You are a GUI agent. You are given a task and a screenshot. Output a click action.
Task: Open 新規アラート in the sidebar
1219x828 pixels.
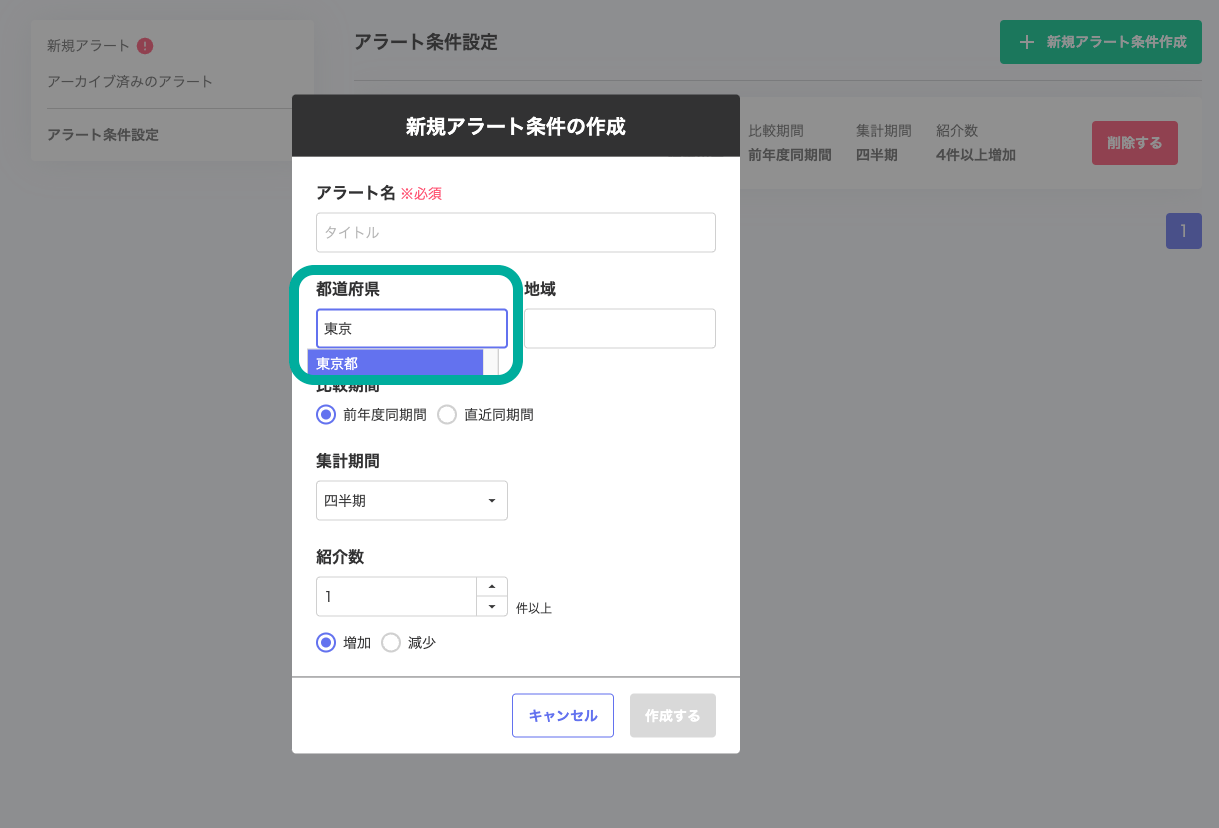pyautogui.click(x=88, y=45)
